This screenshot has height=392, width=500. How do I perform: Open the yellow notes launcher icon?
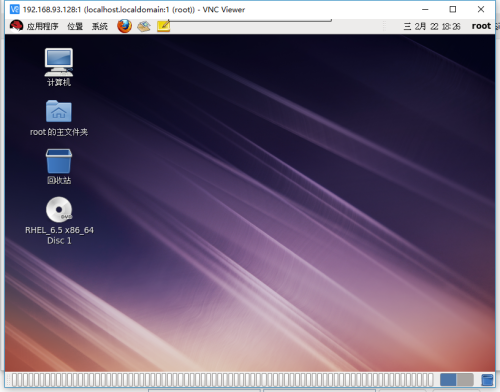[164, 26]
